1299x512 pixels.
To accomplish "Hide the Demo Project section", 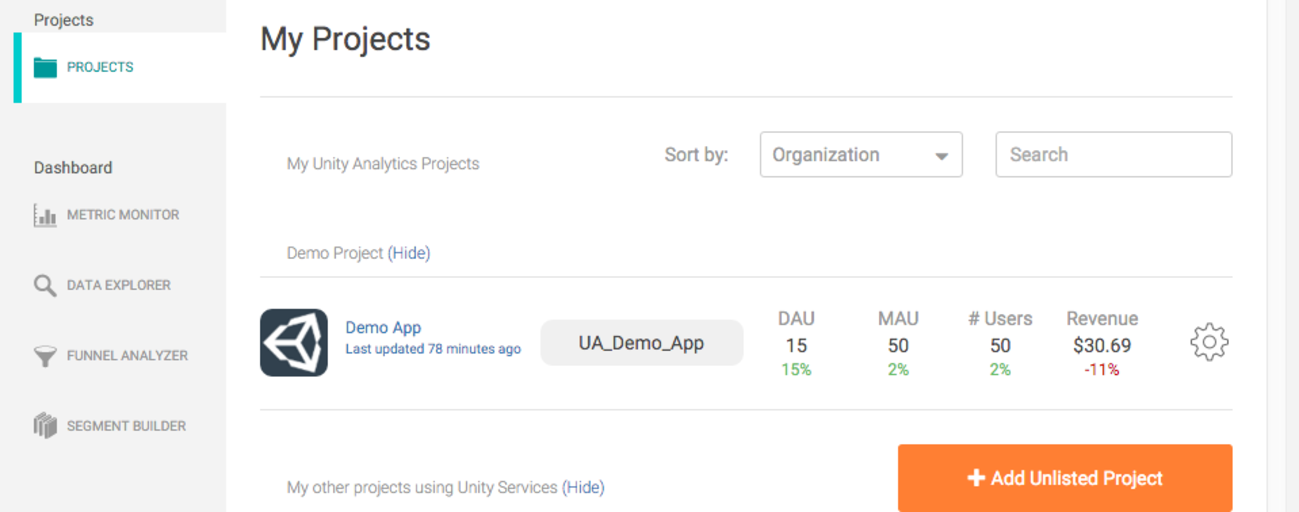I will [x=409, y=253].
